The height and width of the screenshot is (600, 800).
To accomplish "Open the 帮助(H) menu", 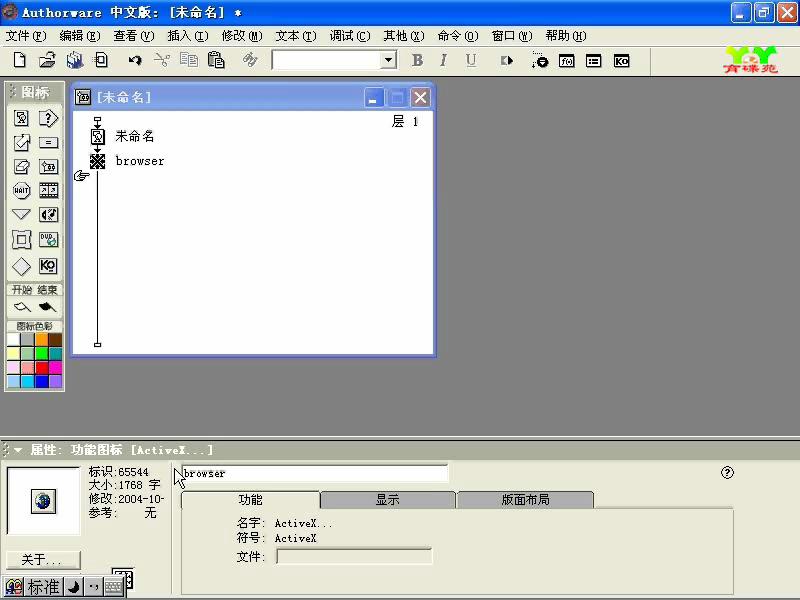I will pos(566,36).
